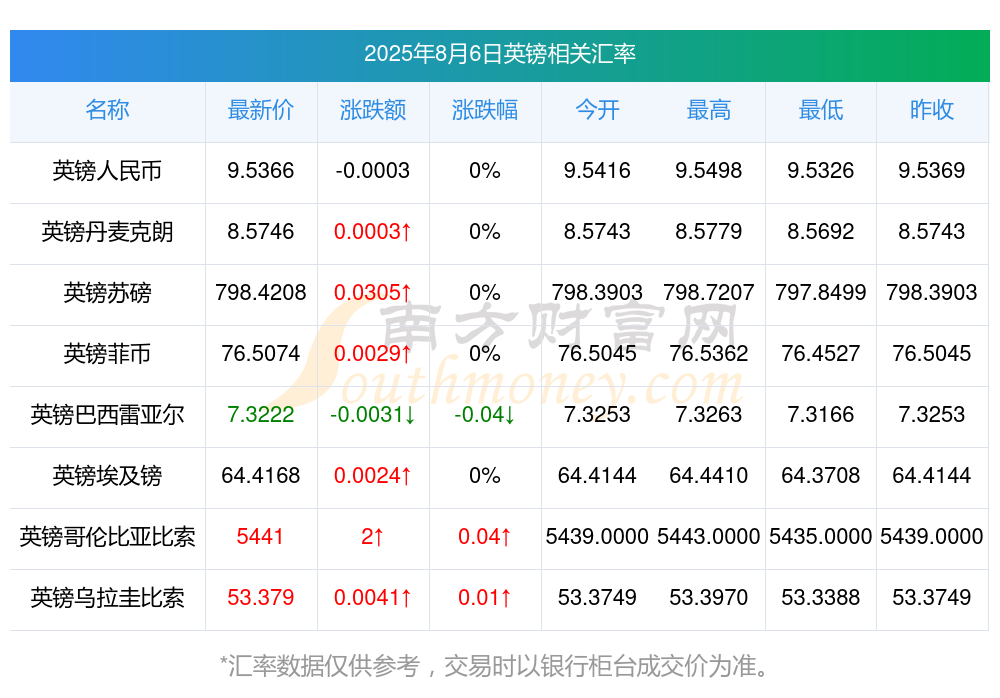Select change amount -0.0003
The width and height of the screenshot is (1000, 698).
373,171
